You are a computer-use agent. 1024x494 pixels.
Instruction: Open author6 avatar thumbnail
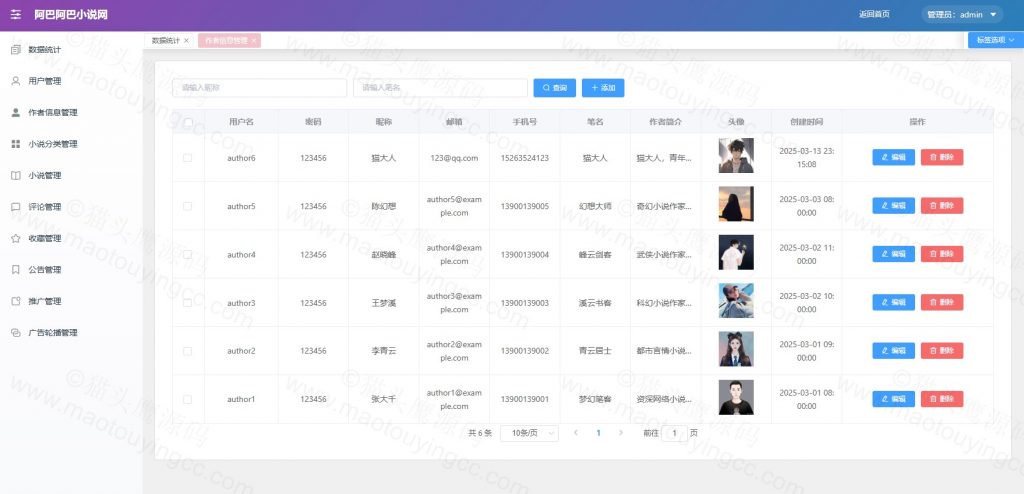[x=736, y=156]
